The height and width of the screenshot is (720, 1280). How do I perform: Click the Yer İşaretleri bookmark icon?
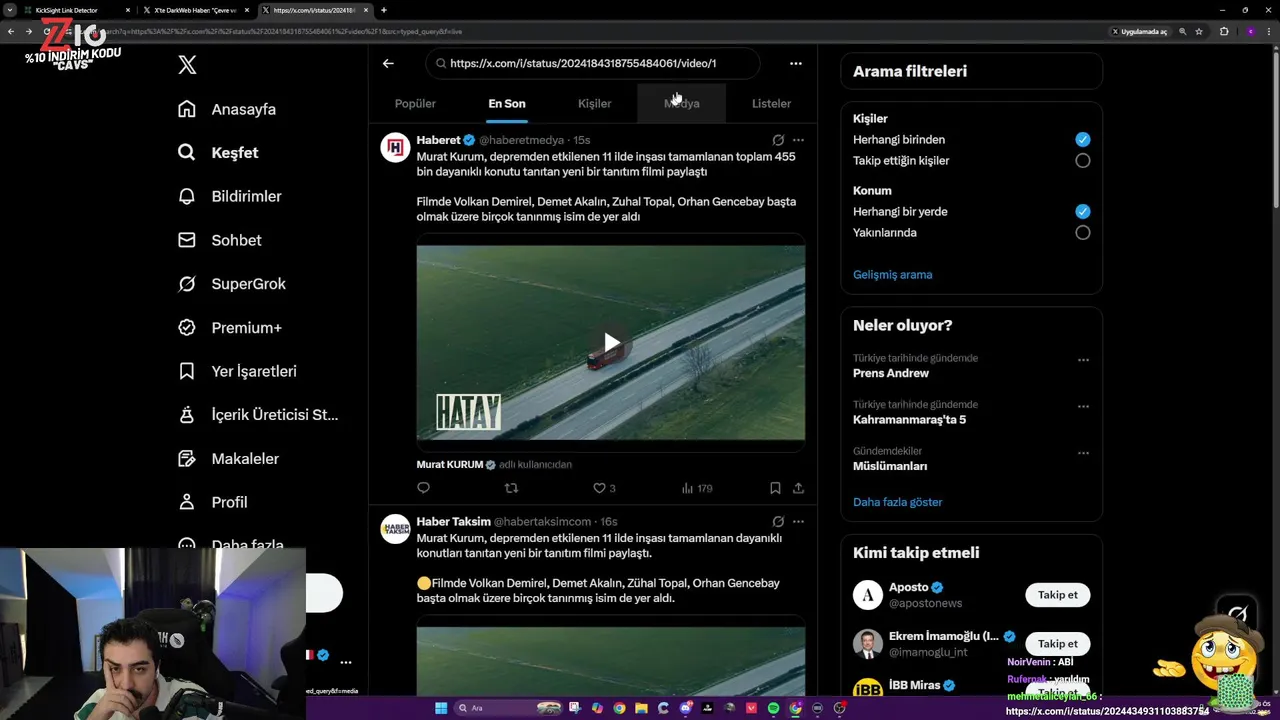pos(187,371)
